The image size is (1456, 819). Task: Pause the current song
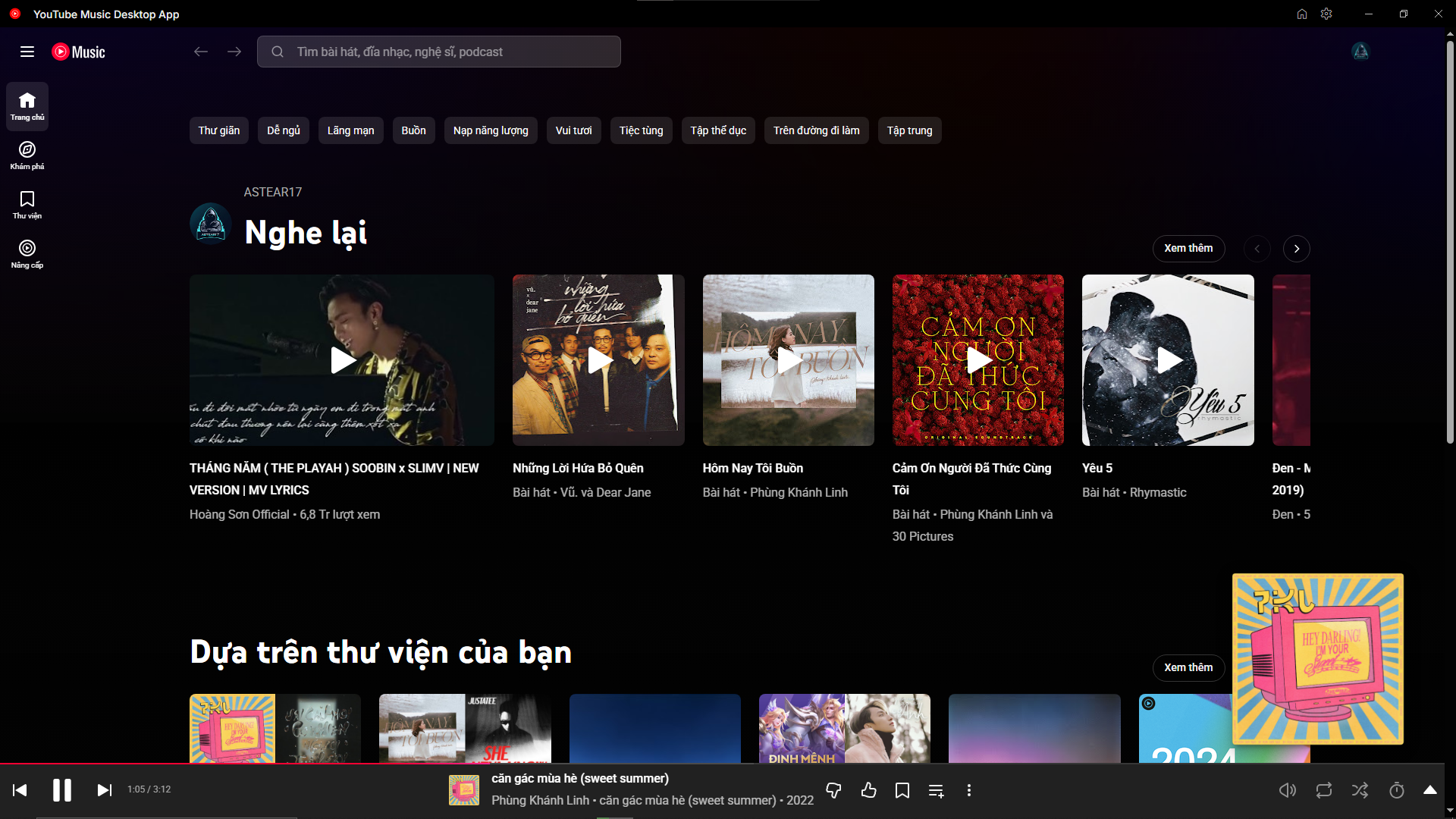coord(62,790)
